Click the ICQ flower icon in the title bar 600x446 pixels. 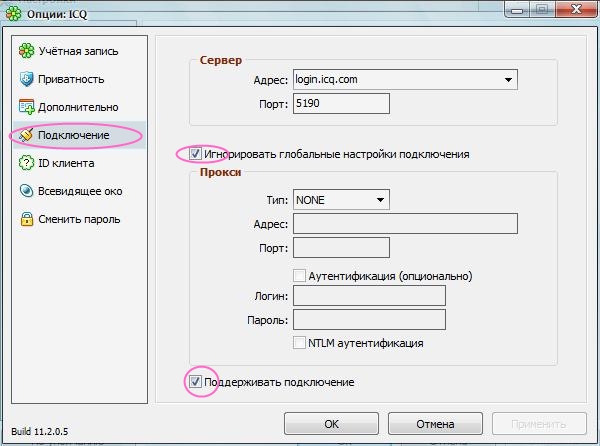[x=14, y=13]
